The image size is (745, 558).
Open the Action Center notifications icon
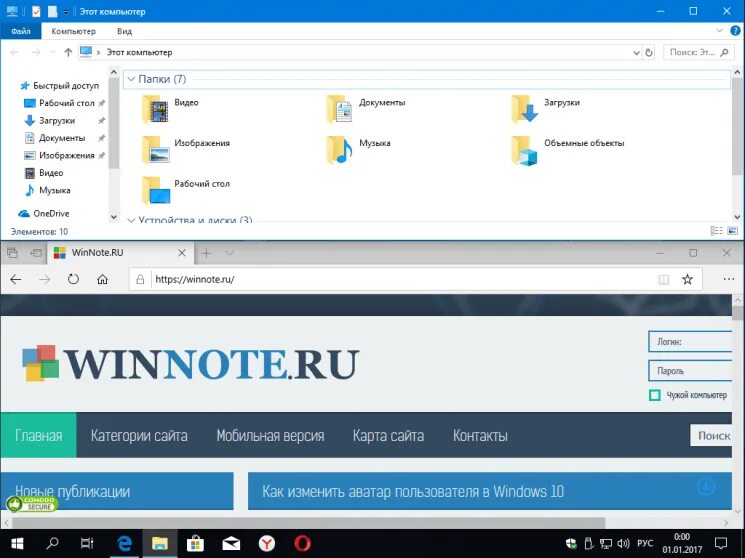point(721,543)
